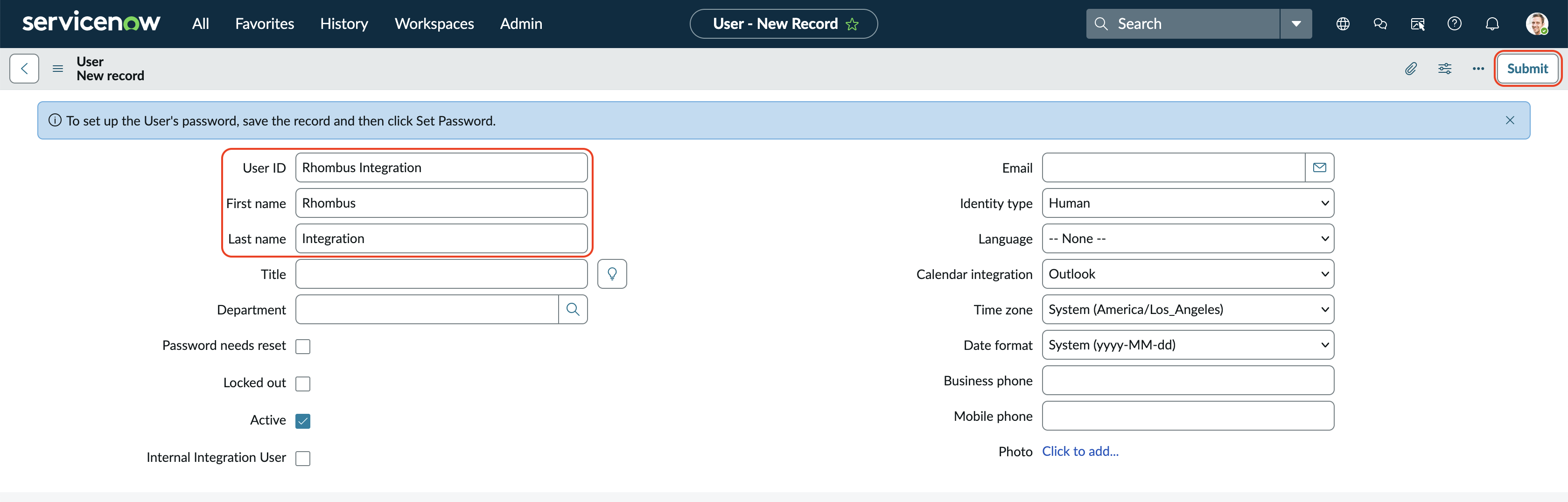Uncheck the Active checkbox
Viewport: 1568px width, 502px height.
pyautogui.click(x=302, y=420)
